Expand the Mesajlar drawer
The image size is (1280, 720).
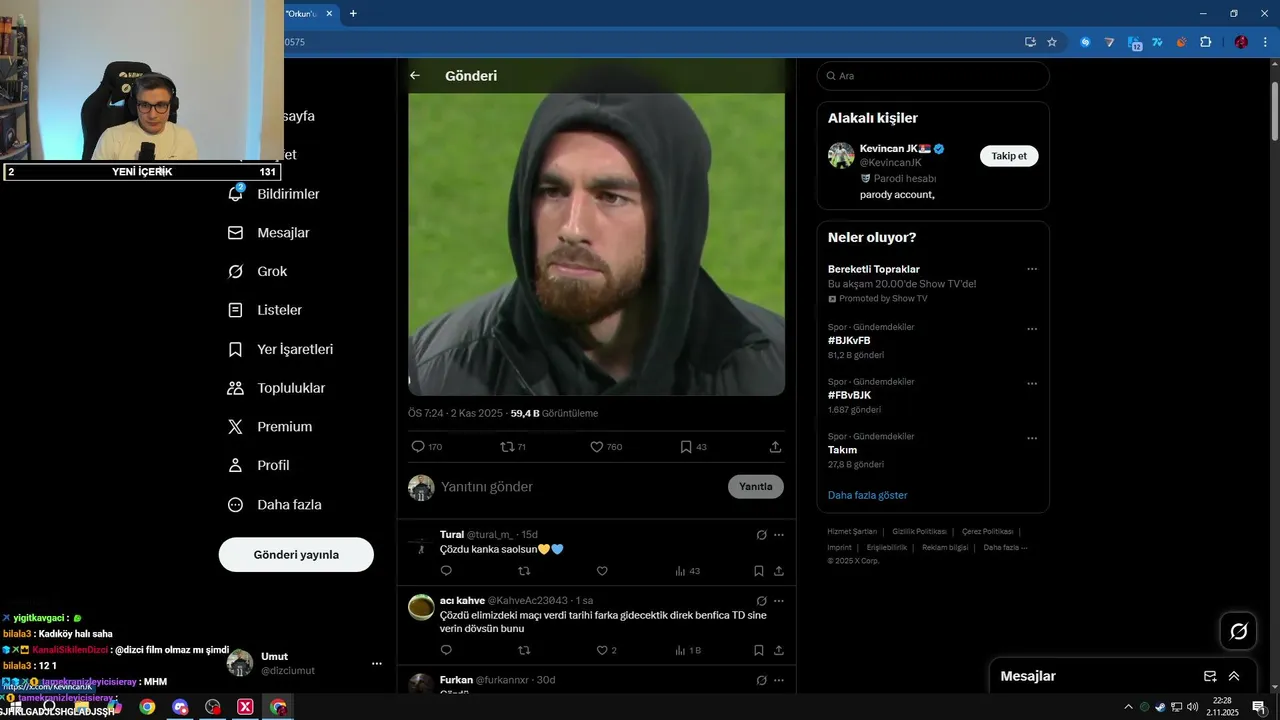click(x=1234, y=676)
